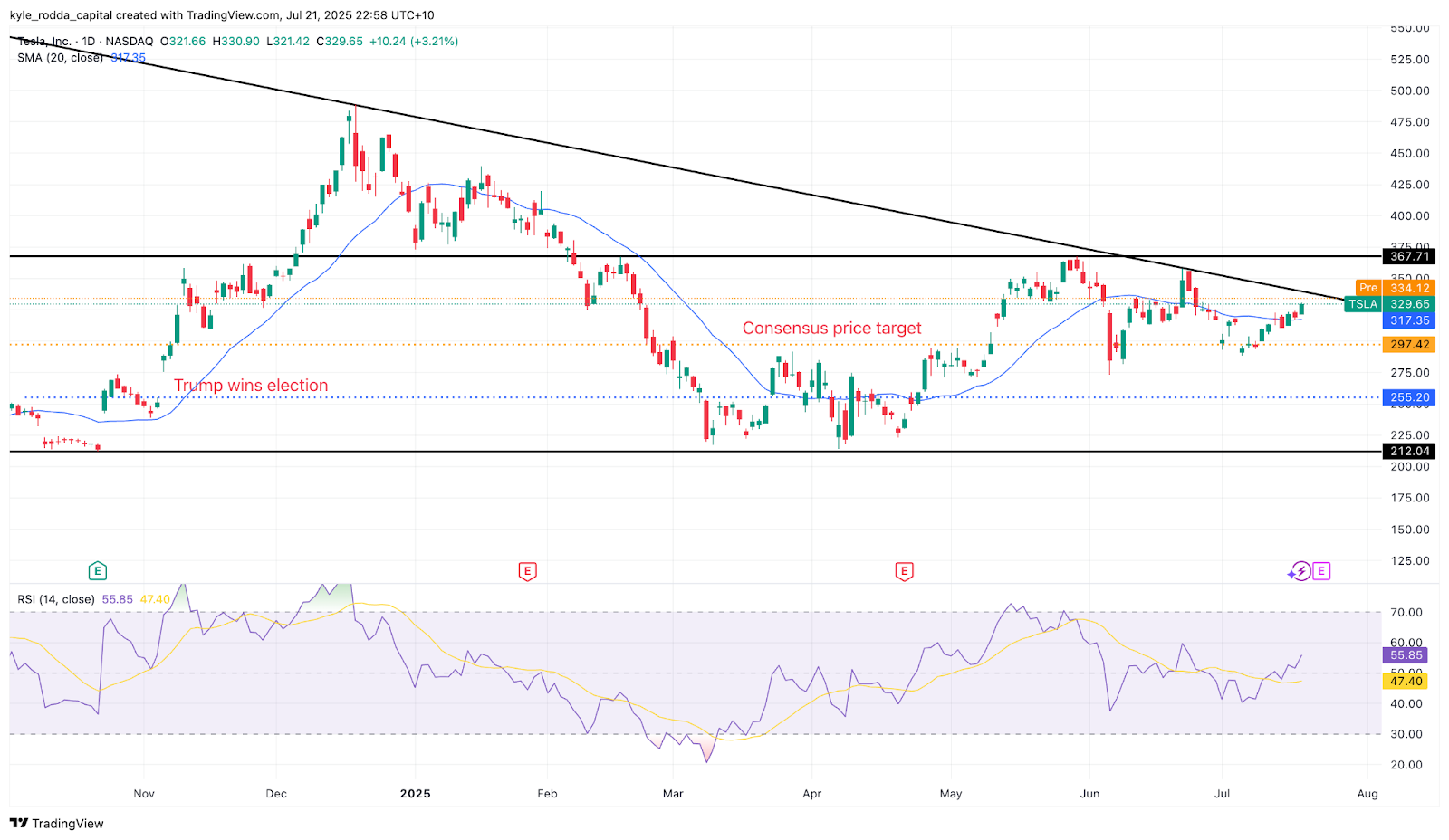The height and width of the screenshot is (840, 1449).
Task: Click the 500.00 price axis tick
Action: tap(1410, 91)
